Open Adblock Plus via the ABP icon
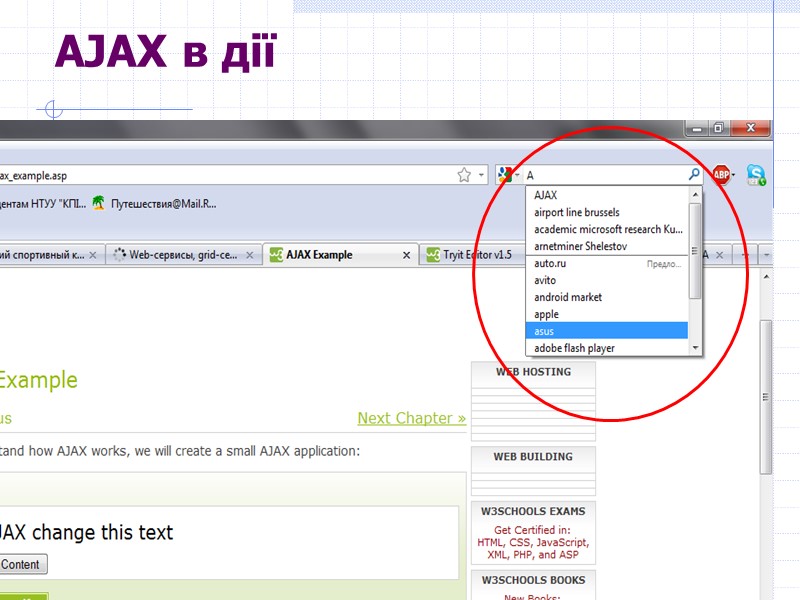The image size is (800, 600). click(x=722, y=174)
